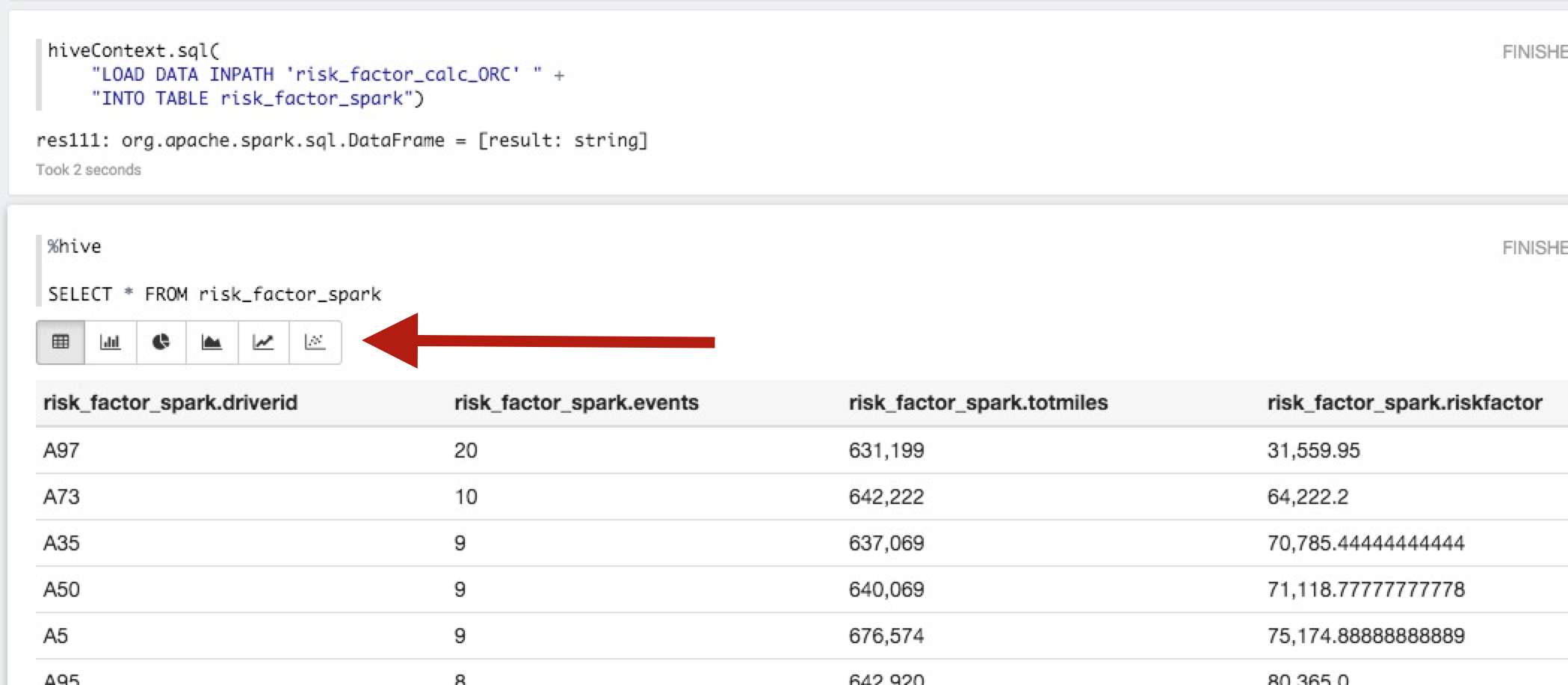
Task: Click totmiles value 637,069
Action: (x=886, y=543)
